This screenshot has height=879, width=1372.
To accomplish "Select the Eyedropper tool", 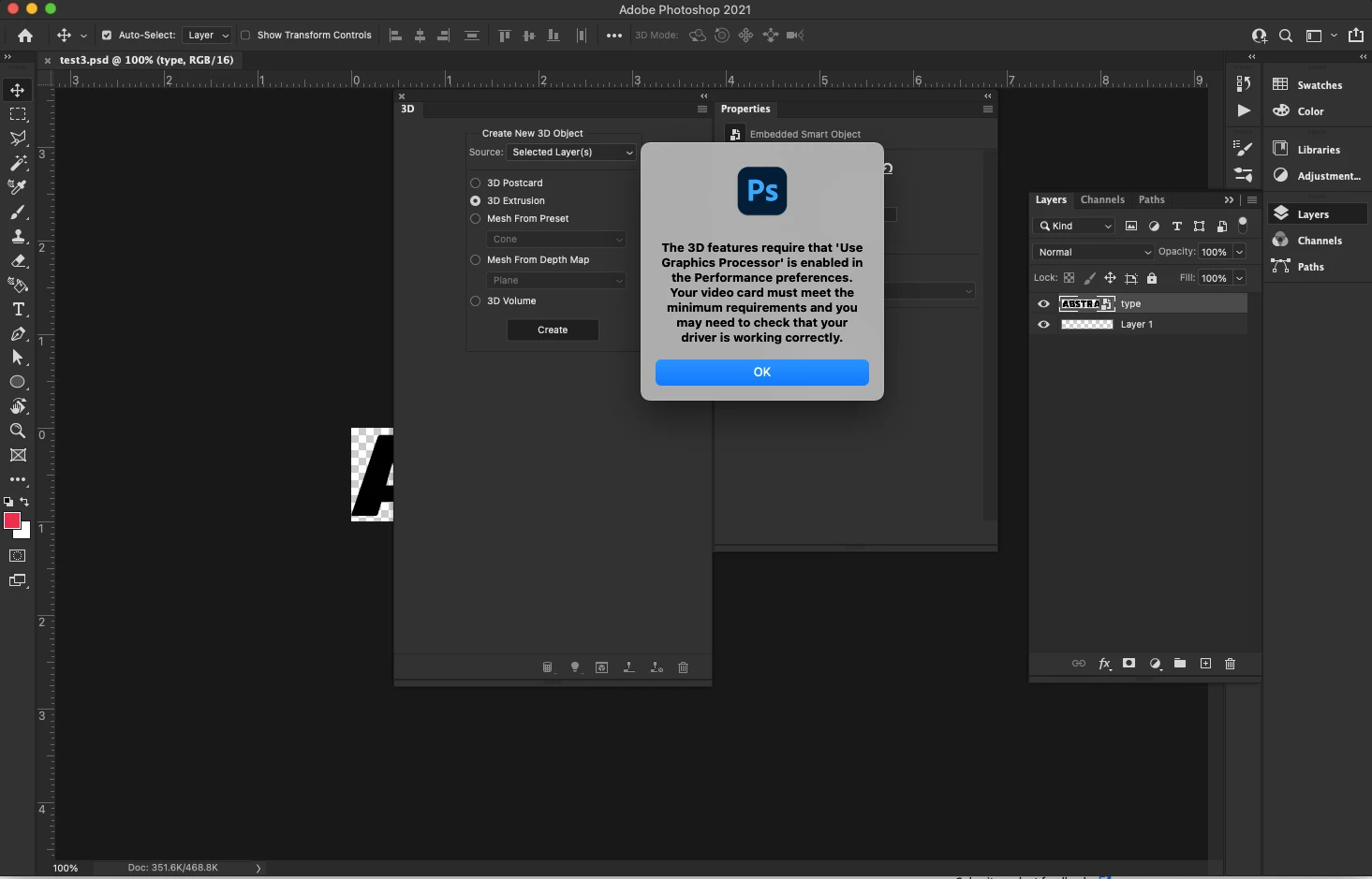I will (18, 187).
